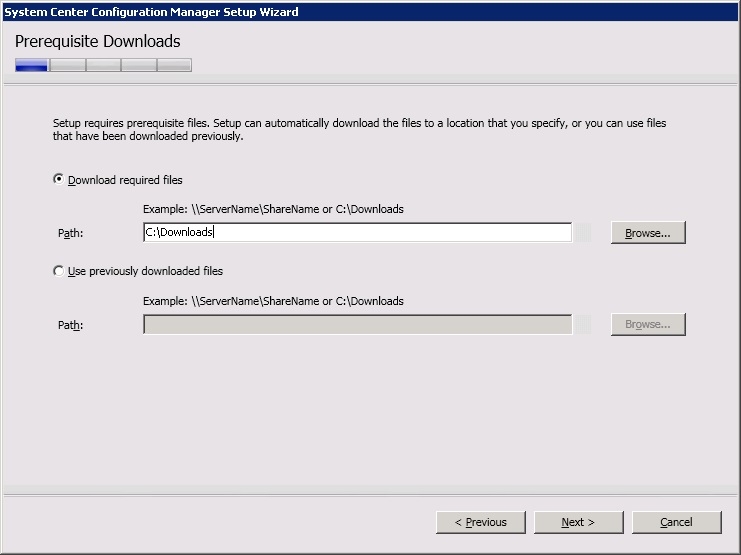The height and width of the screenshot is (555, 741).
Task: Choose Use previously downloaded files option
Action: (58, 271)
